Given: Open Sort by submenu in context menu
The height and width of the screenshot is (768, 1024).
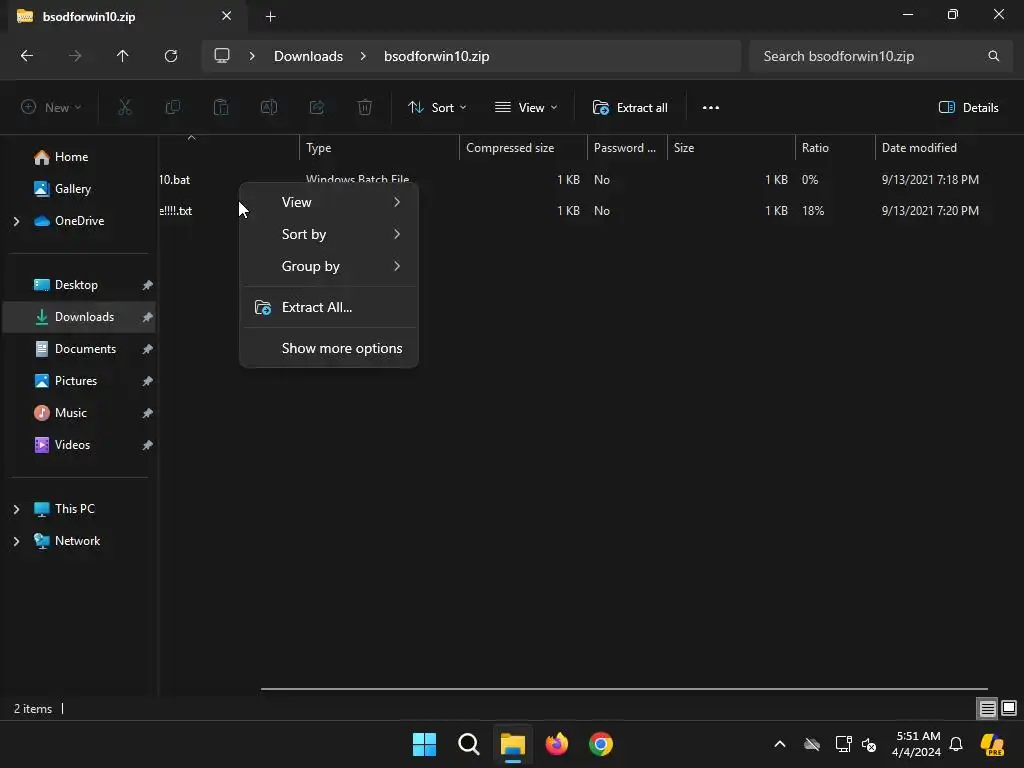Looking at the screenshot, I should pyautogui.click(x=329, y=234).
